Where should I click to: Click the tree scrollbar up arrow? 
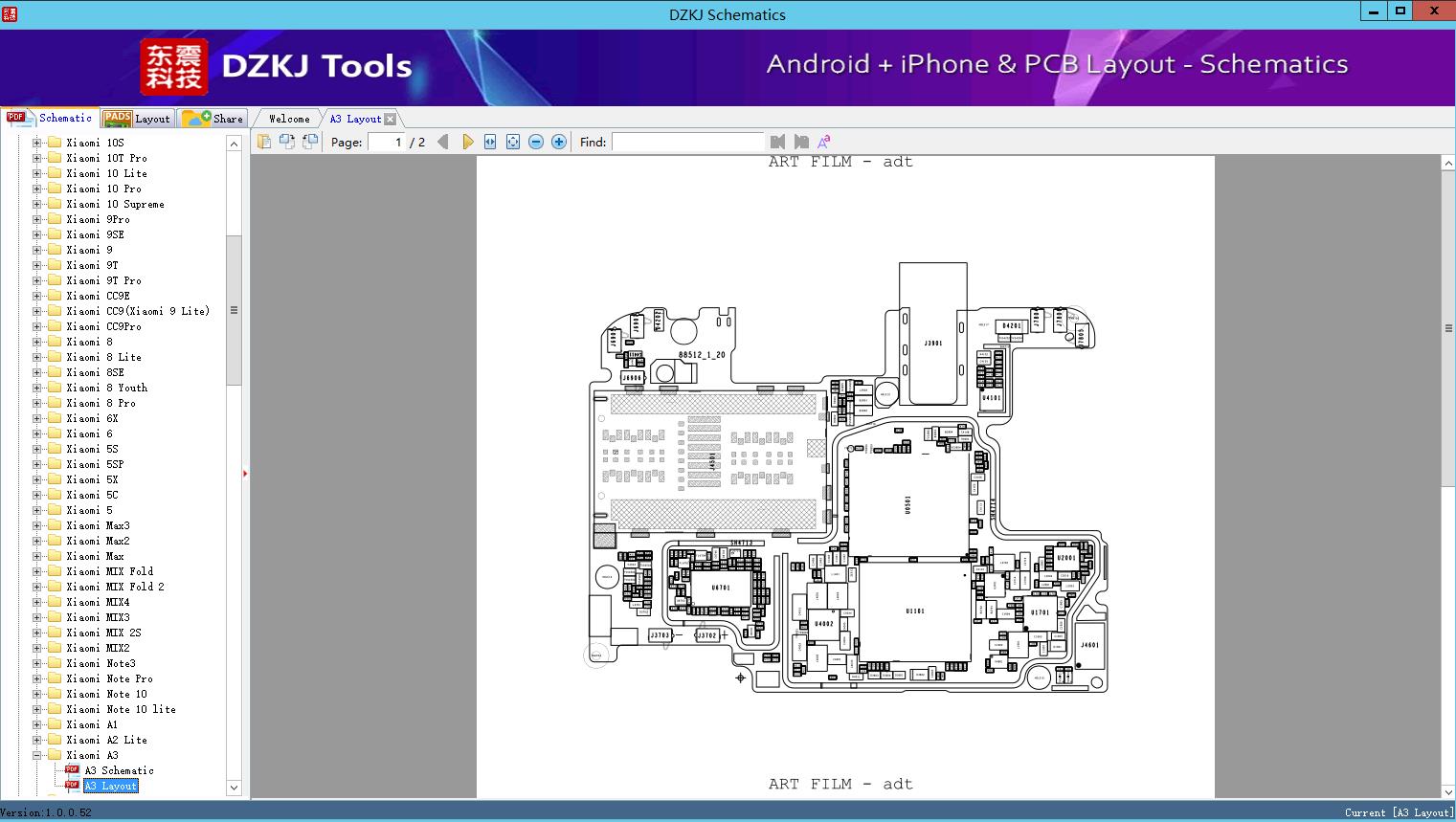tap(234, 144)
